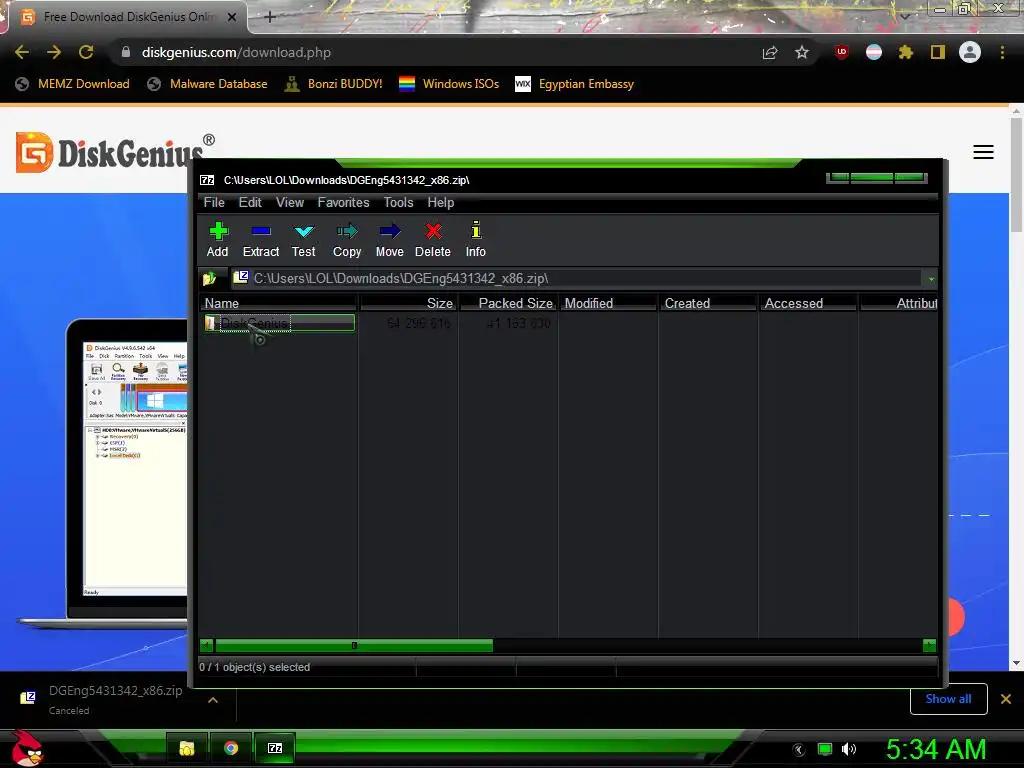Sort by the Packed Size column

click(509, 303)
